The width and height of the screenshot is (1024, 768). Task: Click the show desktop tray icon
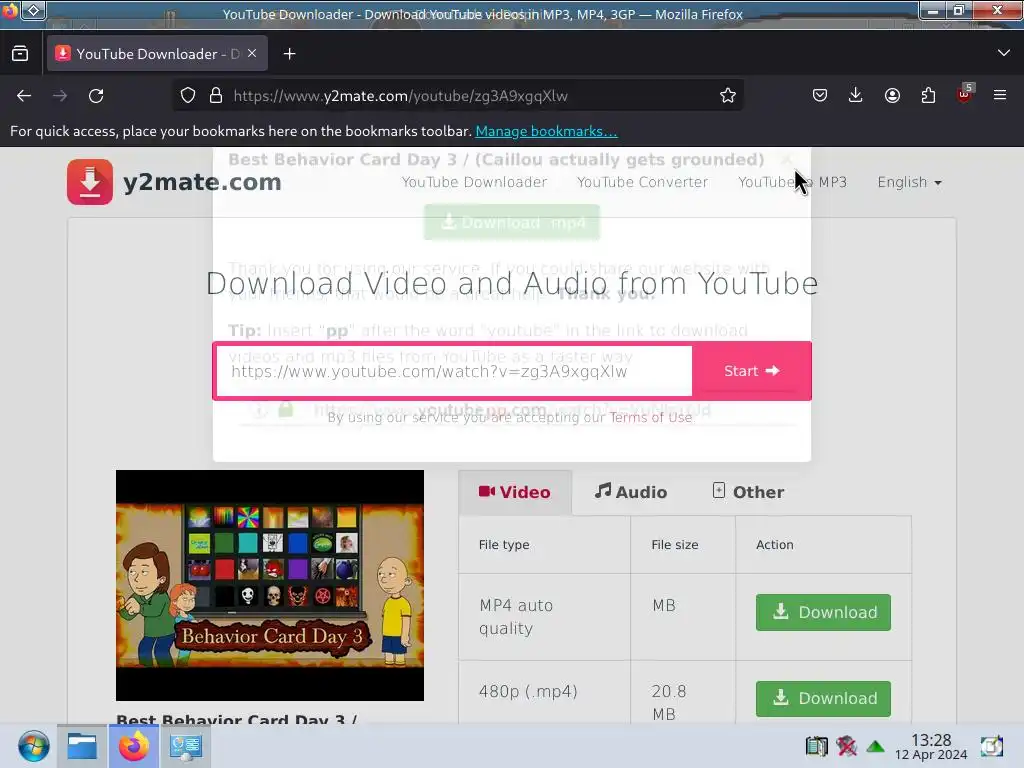(991, 746)
